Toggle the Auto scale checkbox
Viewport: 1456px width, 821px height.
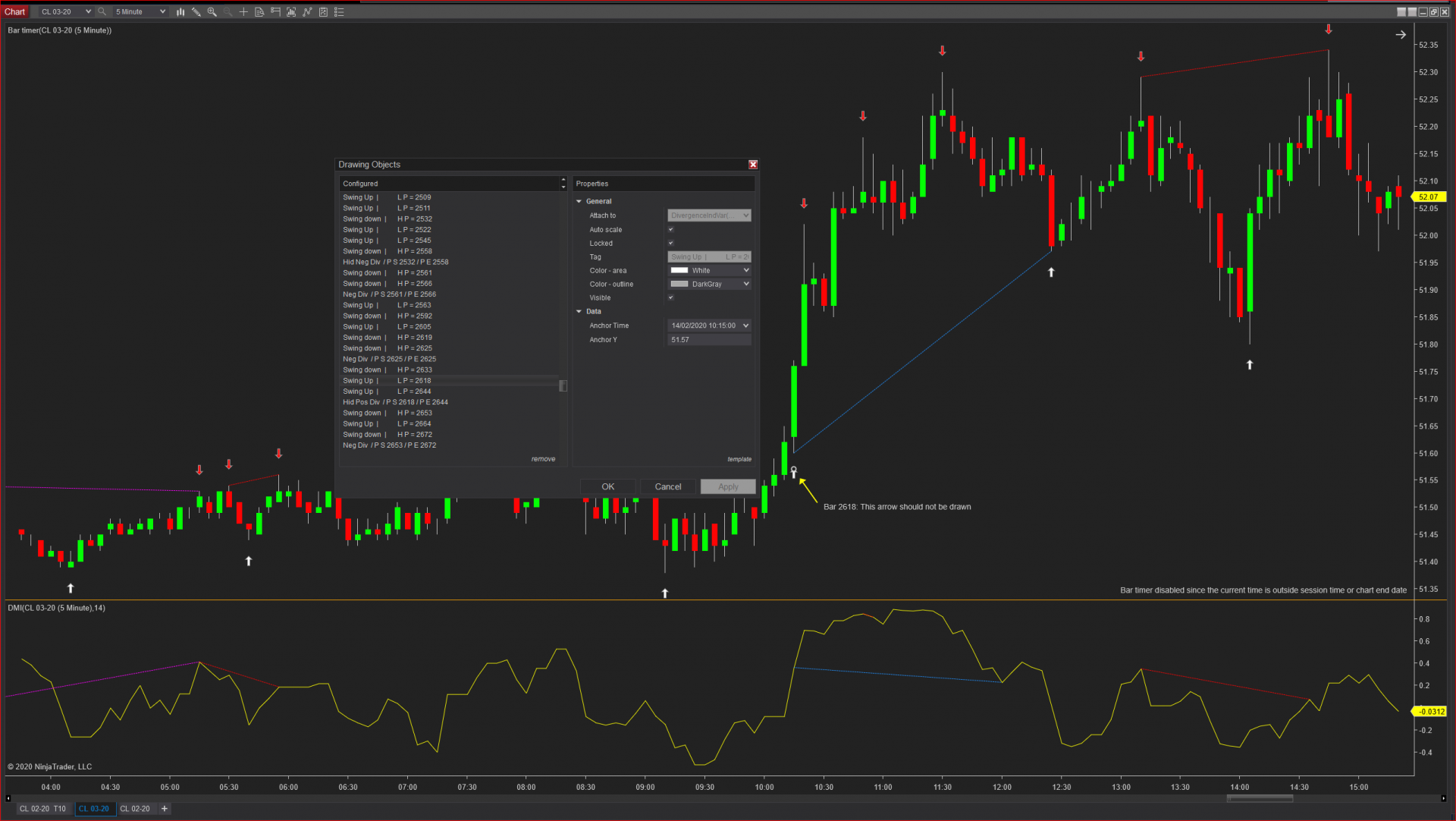670,229
